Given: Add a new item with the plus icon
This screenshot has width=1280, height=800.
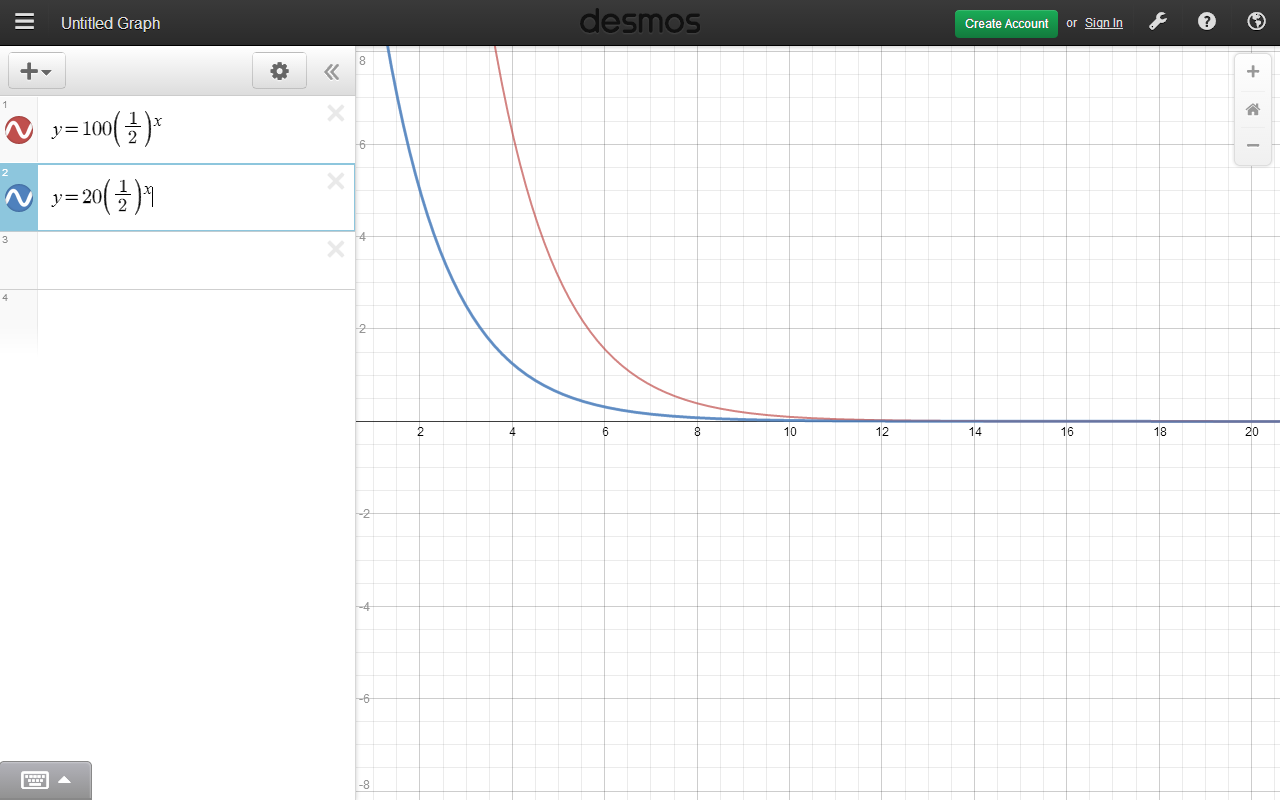Looking at the screenshot, I should pyautogui.click(x=30, y=70).
